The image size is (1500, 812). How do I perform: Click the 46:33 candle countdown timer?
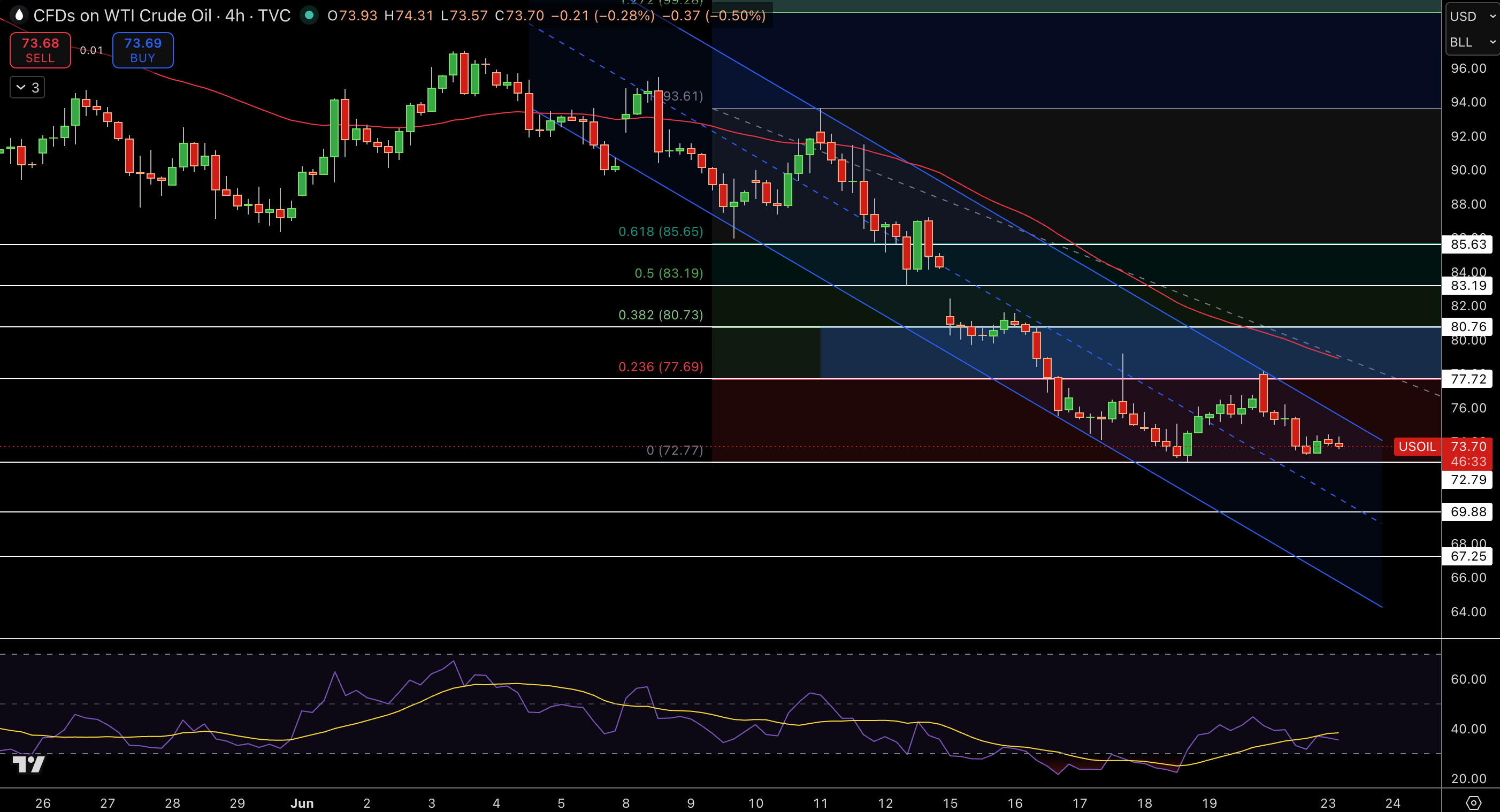pos(1468,462)
